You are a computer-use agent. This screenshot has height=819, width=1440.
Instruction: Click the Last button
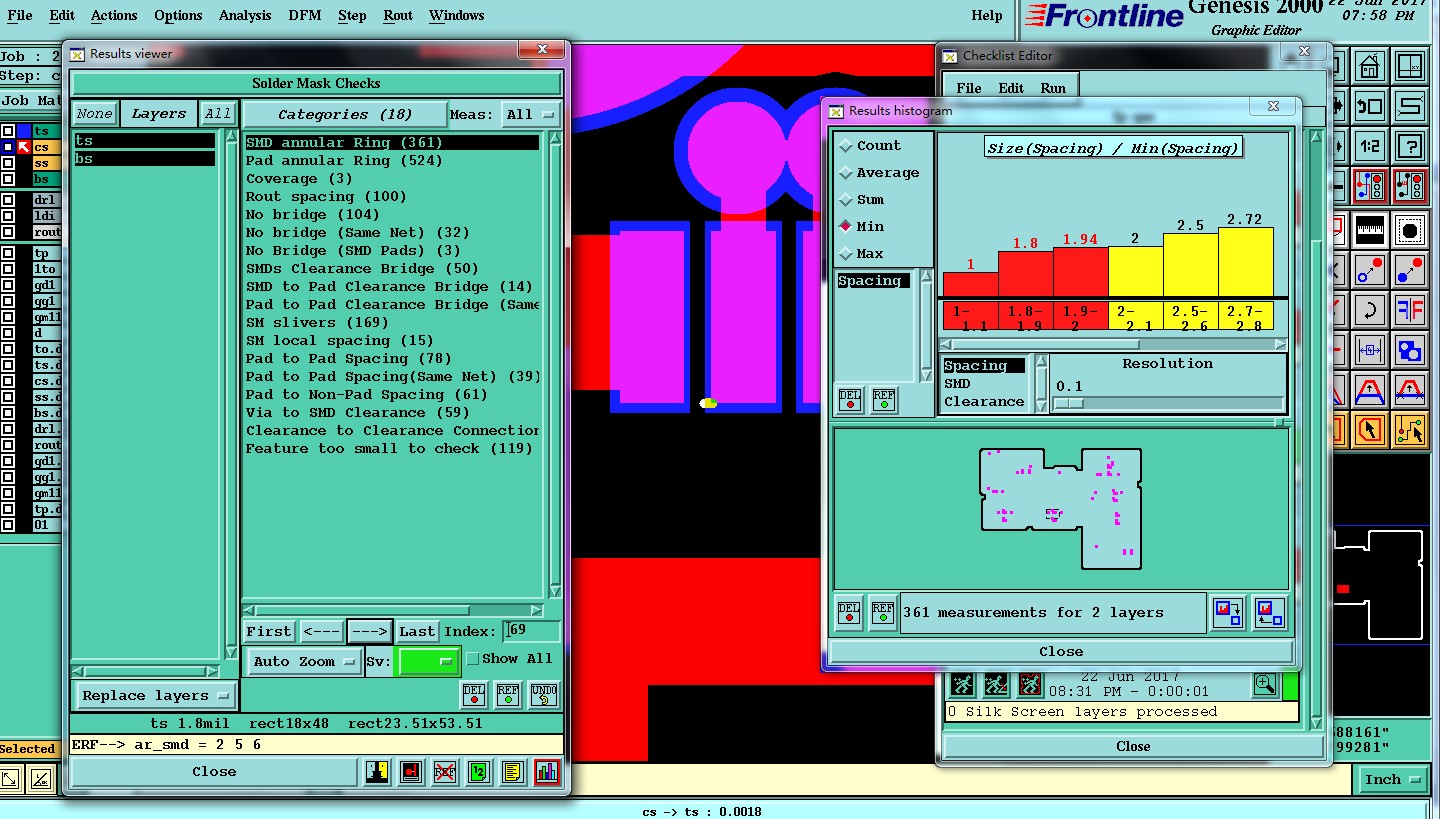(417, 631)
